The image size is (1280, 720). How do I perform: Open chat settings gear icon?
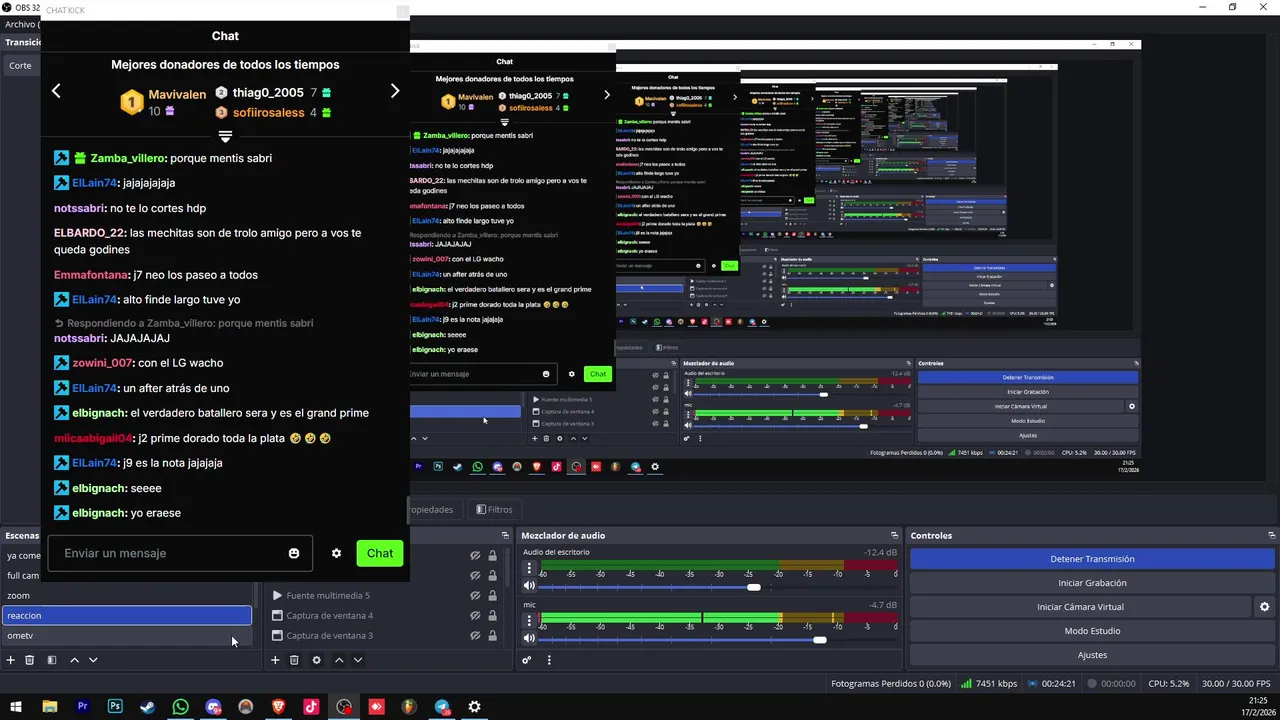pyautogui.click(x=337, y=553)
